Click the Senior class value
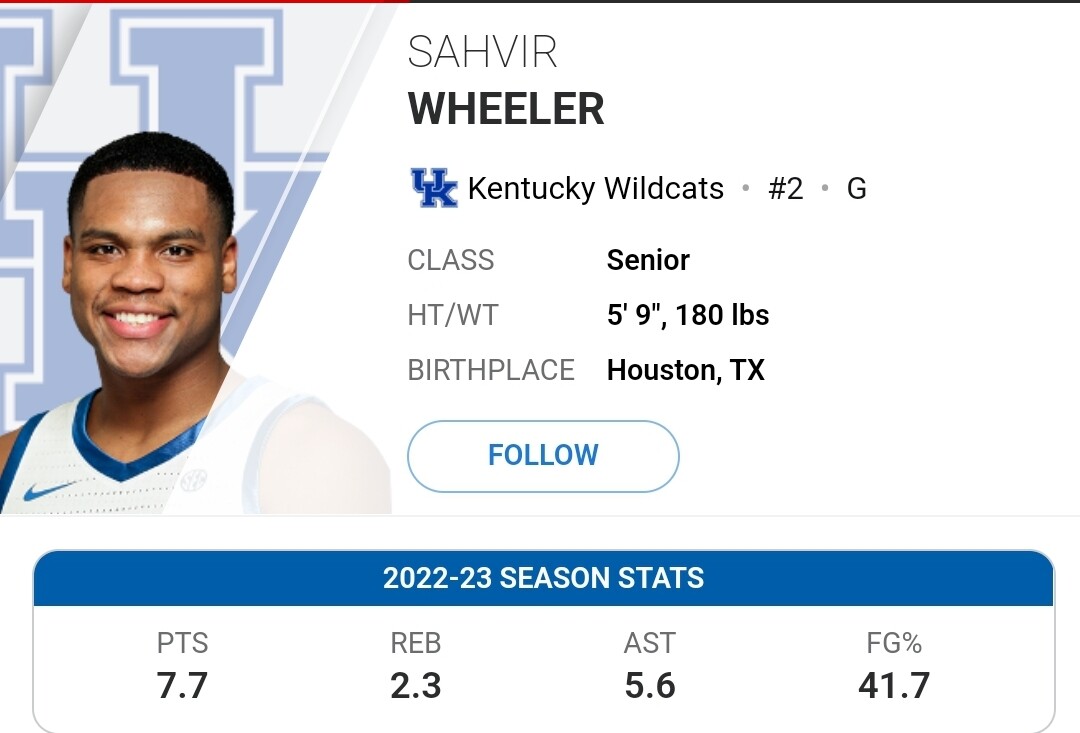The height and width of the screenshot is (733, 1080). pyautogui.click(x=648, y=260)
